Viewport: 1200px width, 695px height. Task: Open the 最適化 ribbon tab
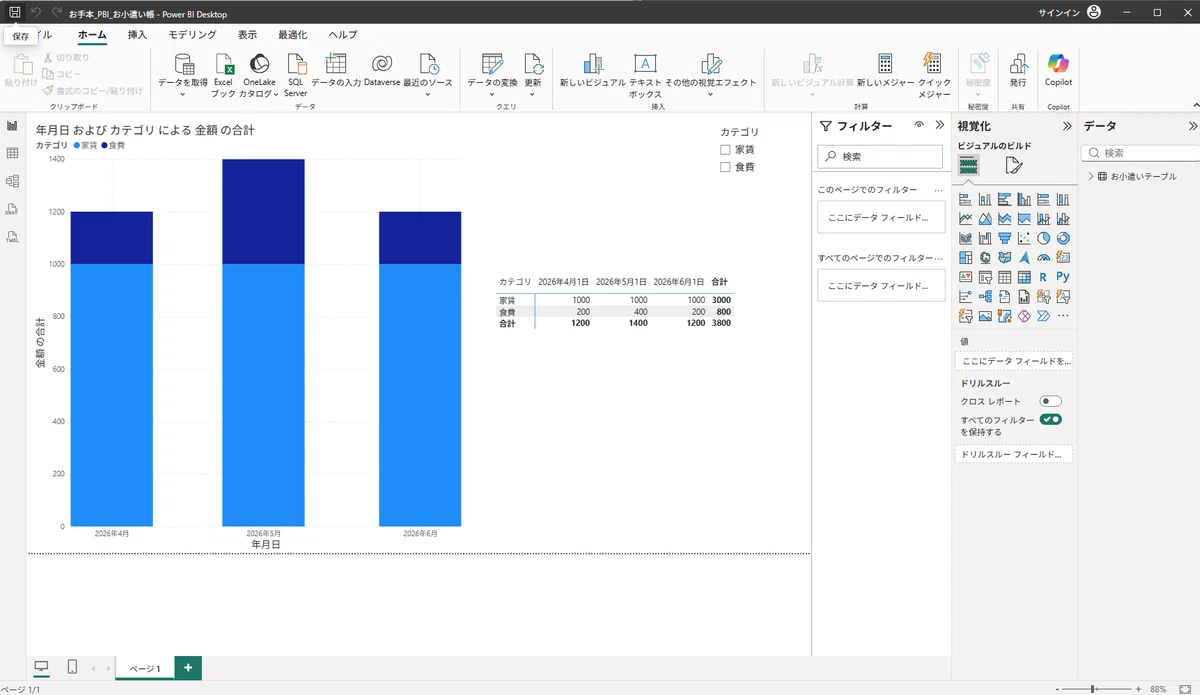pyautogui.click(x=293, y=34)
